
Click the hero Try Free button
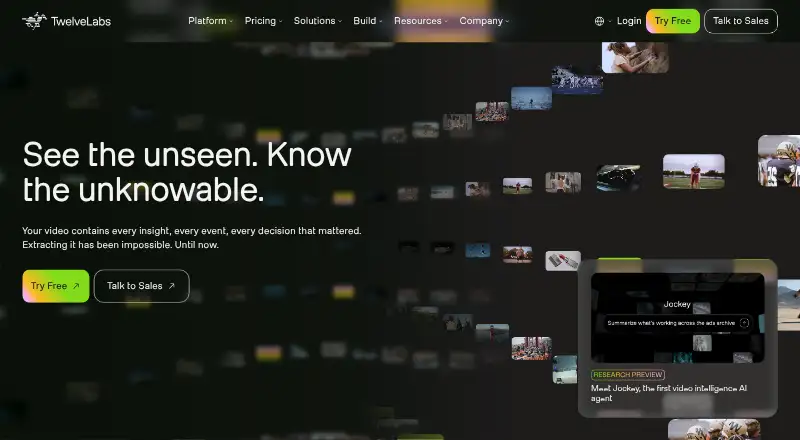click(56, 286)
